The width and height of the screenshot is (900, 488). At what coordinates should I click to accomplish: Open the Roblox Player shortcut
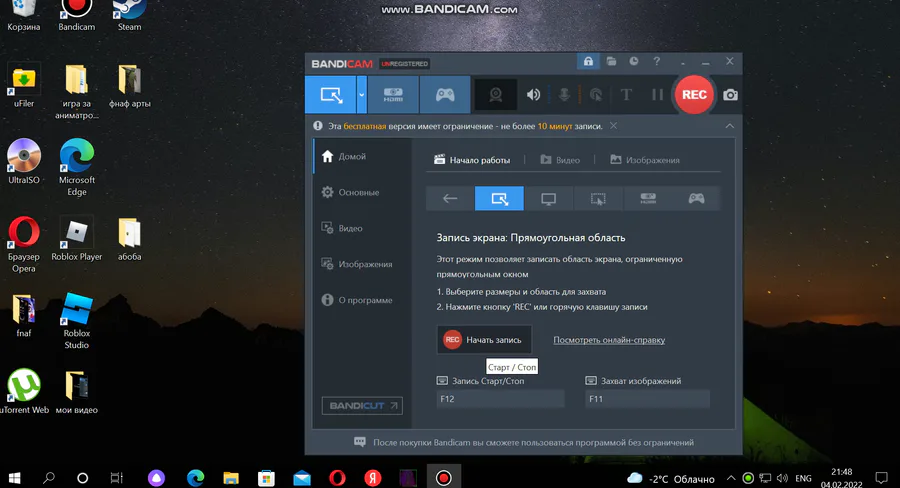[x=76, y=239]
